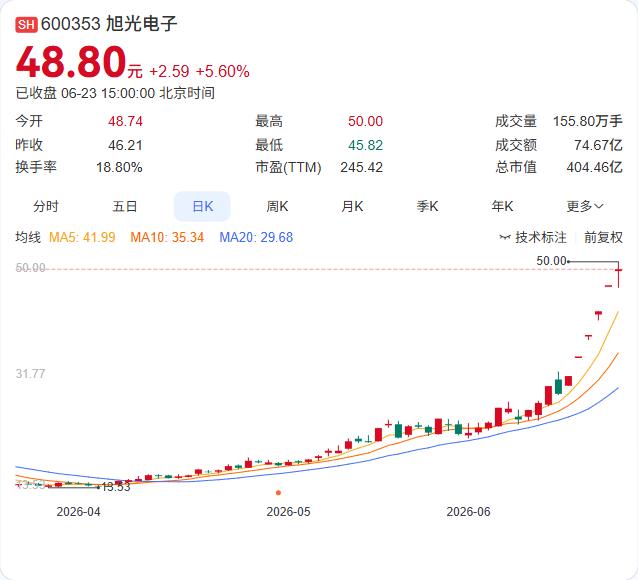Open the 年K yearly chart tab
The image size is (638, 580).
coord(502,206)
